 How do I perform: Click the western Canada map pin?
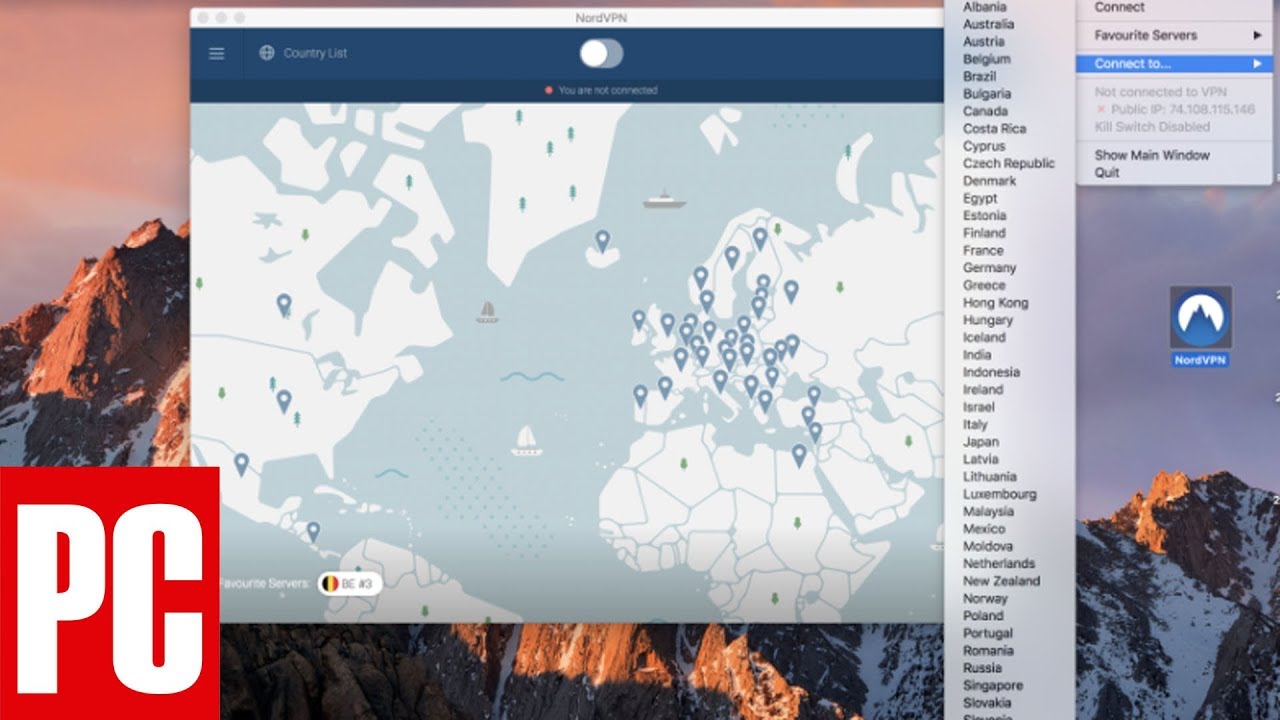click(284, 304)
